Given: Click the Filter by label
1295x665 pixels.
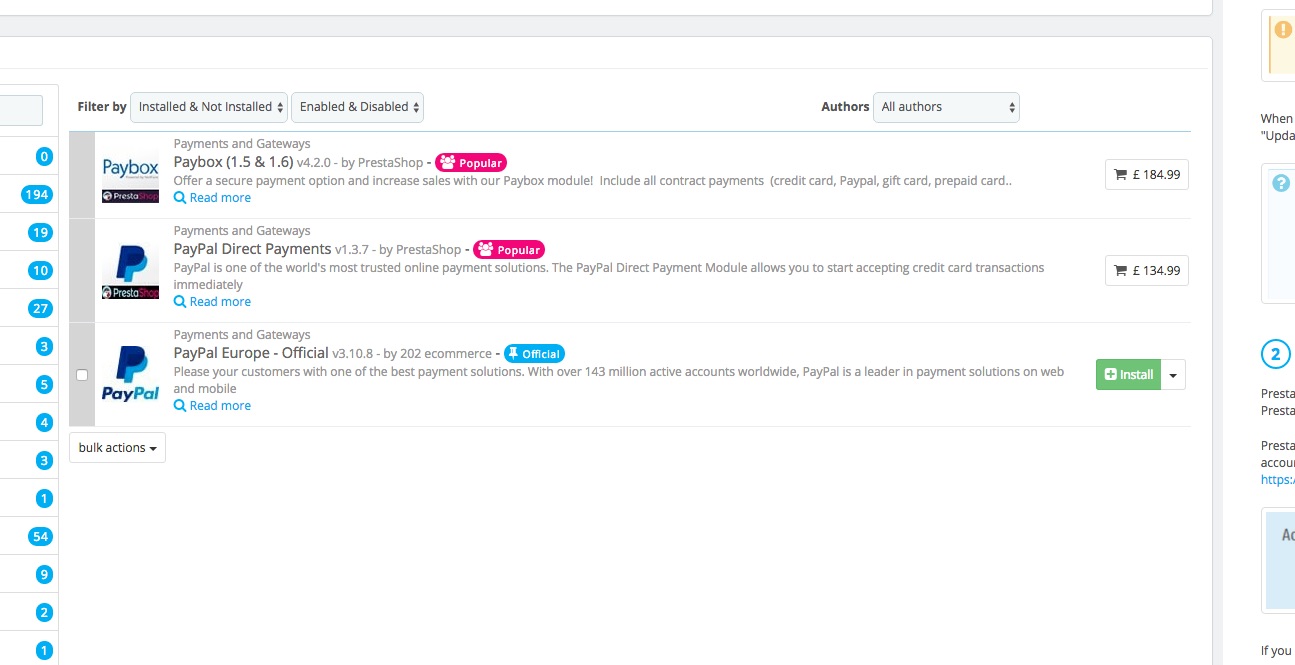Looking at the screenshot, I should point(102,107).
